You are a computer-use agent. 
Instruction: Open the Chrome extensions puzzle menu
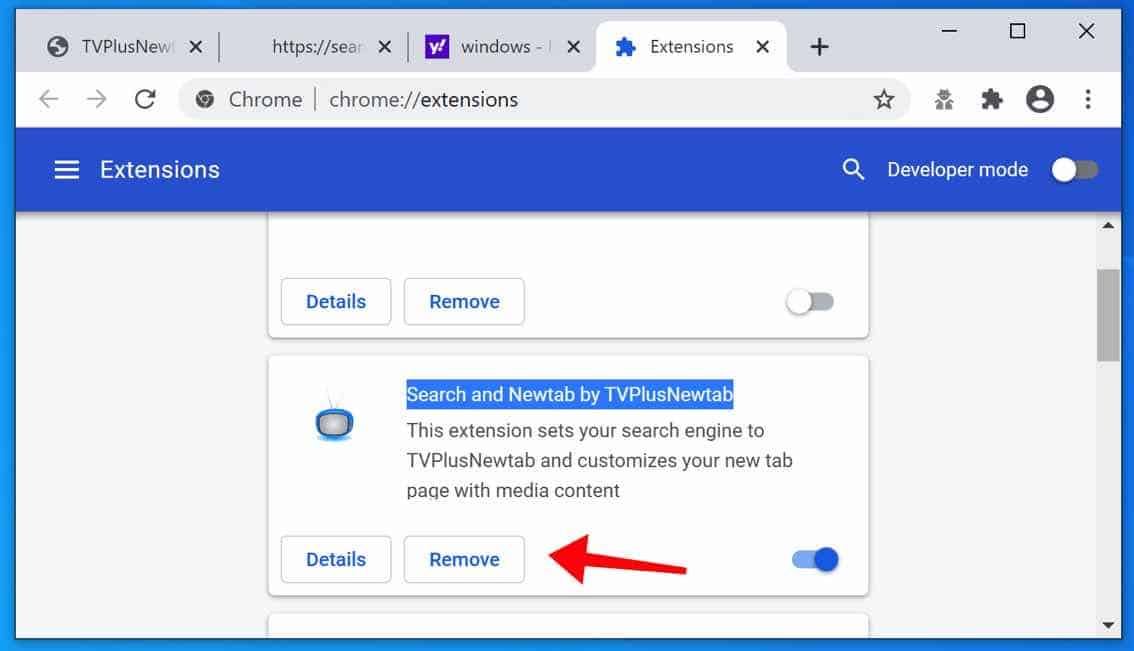pyautogui.click(x=992, y=99)
